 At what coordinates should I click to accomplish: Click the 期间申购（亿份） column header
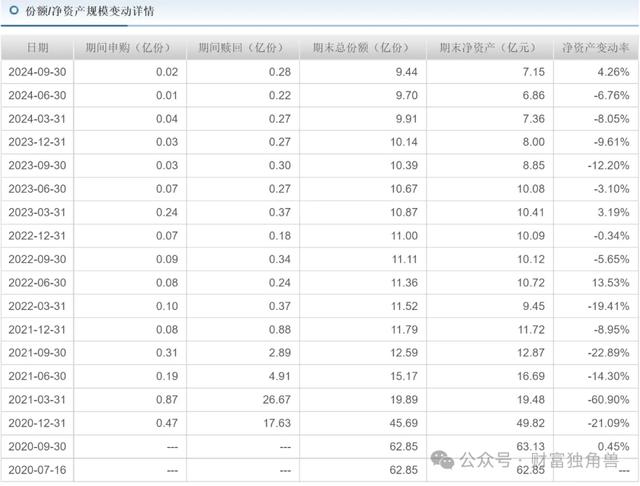128,48
